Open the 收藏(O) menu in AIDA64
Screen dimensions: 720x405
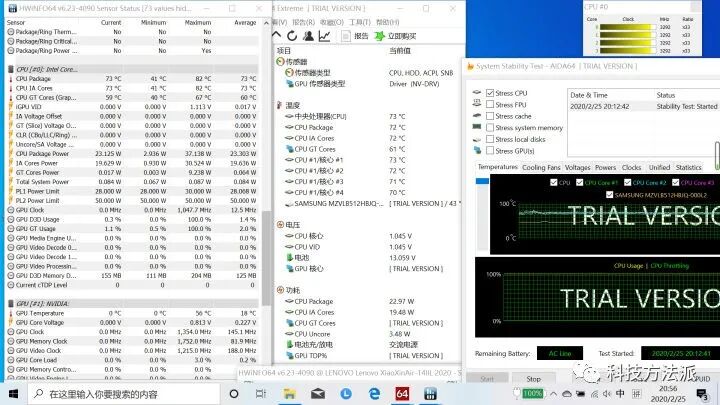click(x=332, y=22)
